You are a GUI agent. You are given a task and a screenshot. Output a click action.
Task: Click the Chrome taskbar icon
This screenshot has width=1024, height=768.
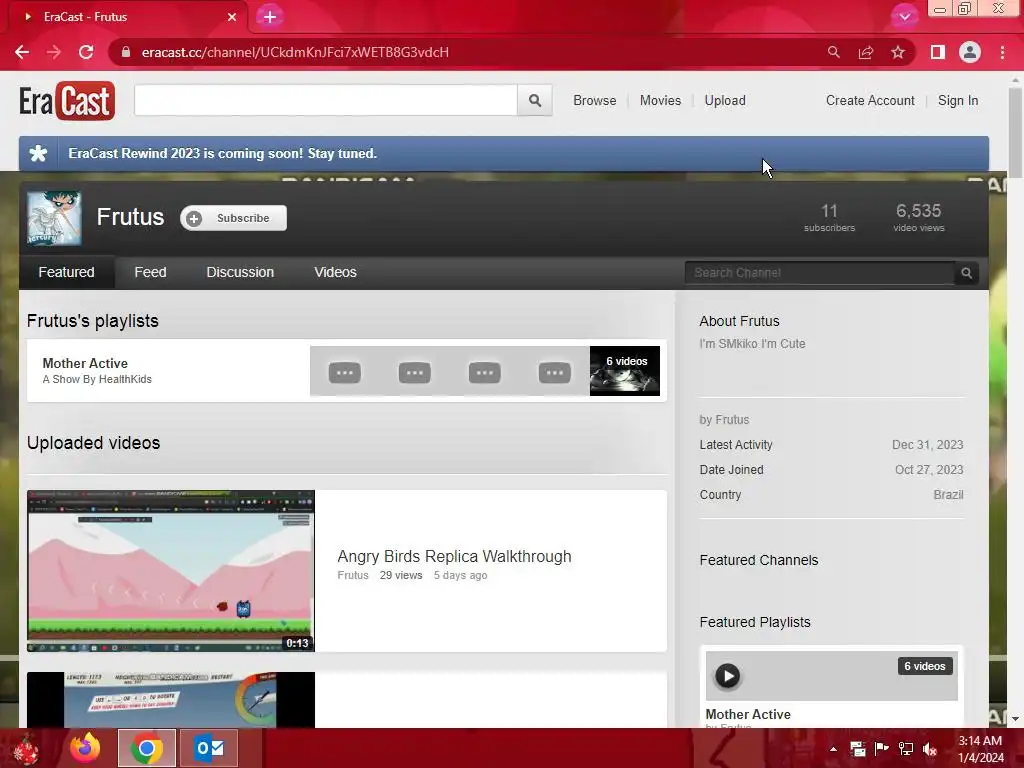point(147,748)
